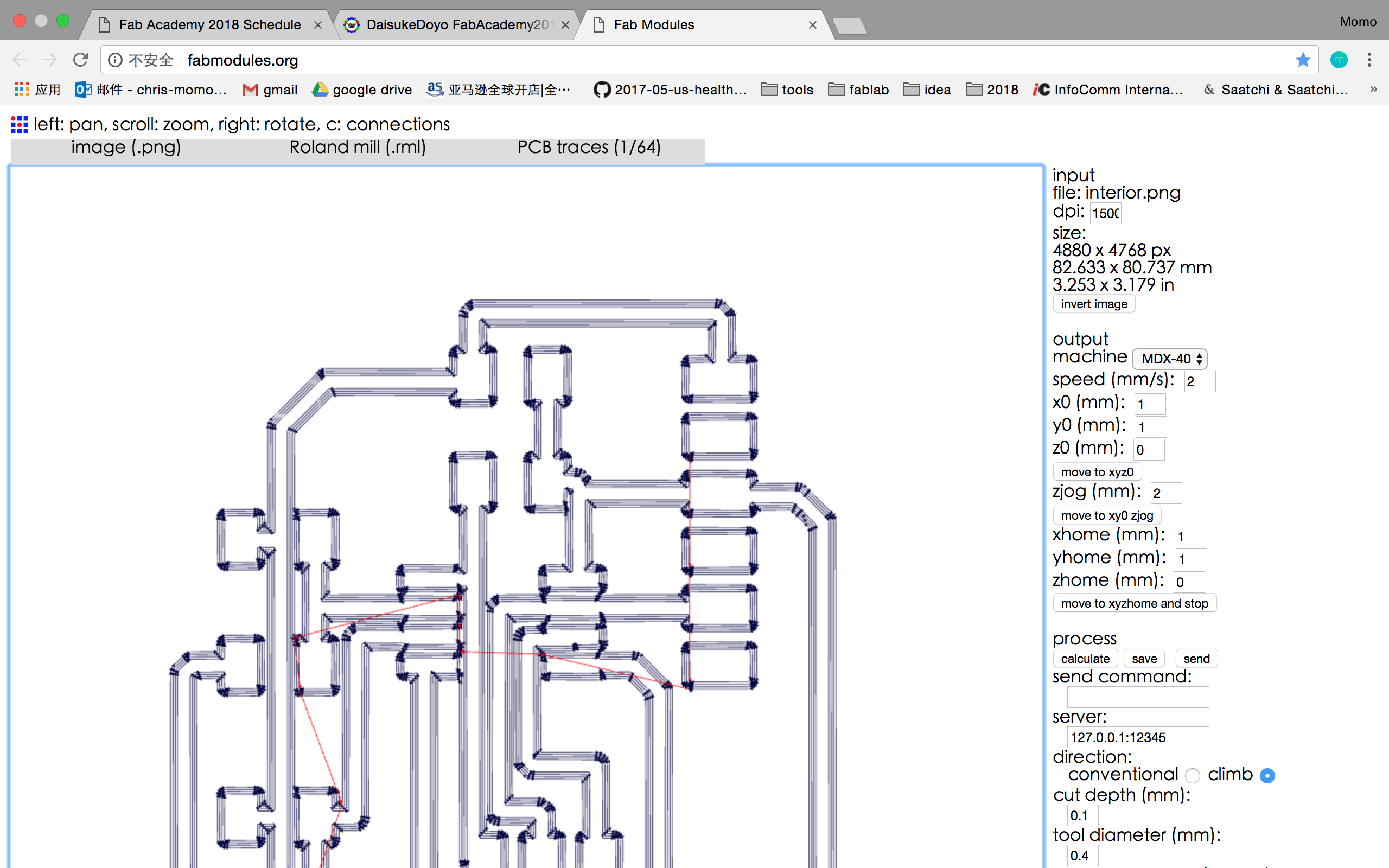
Task: Click the speed (mm/s) input field
Action: pos(1200,381)
